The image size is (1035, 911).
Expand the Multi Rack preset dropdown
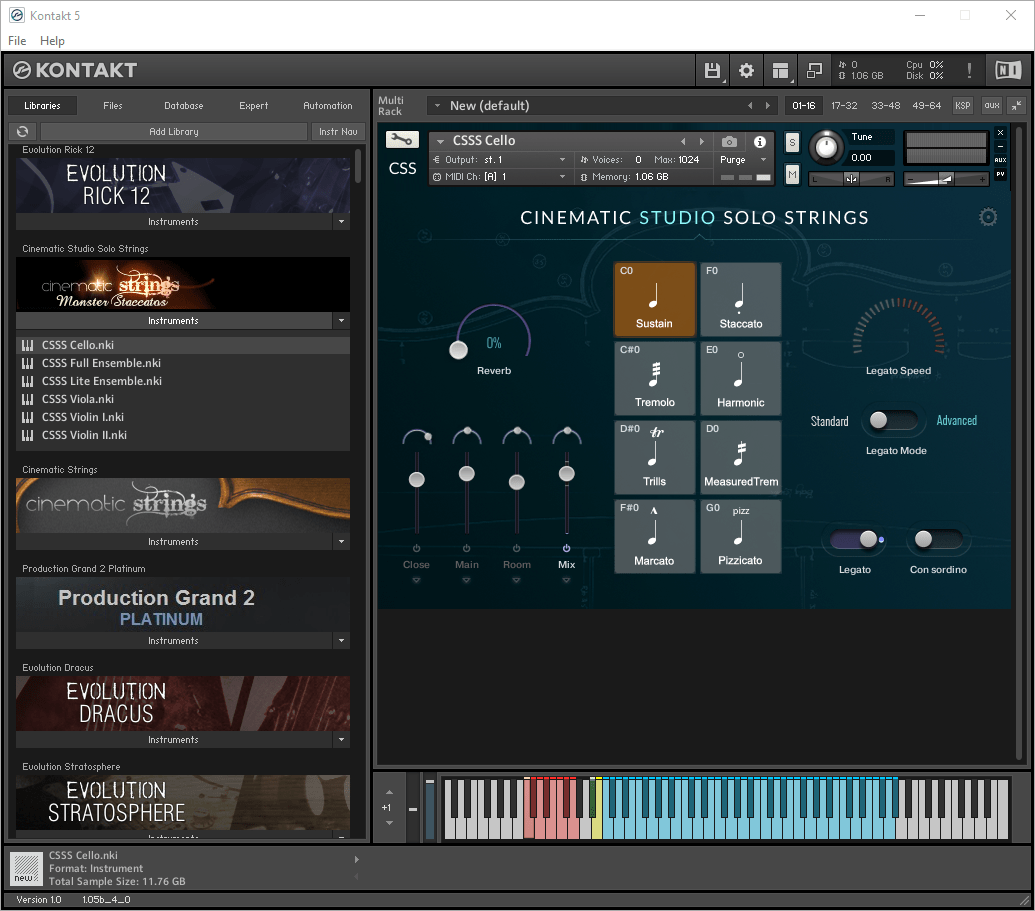click(436, 106)
